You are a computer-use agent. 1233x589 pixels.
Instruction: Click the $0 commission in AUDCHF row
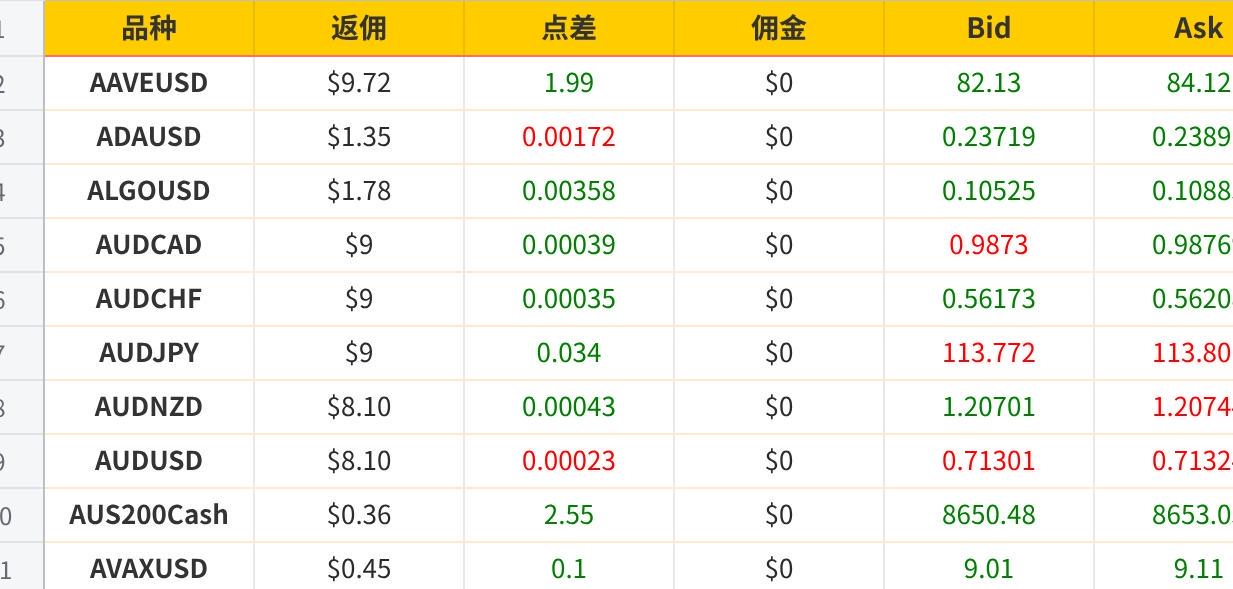click(x=779, y=299)
